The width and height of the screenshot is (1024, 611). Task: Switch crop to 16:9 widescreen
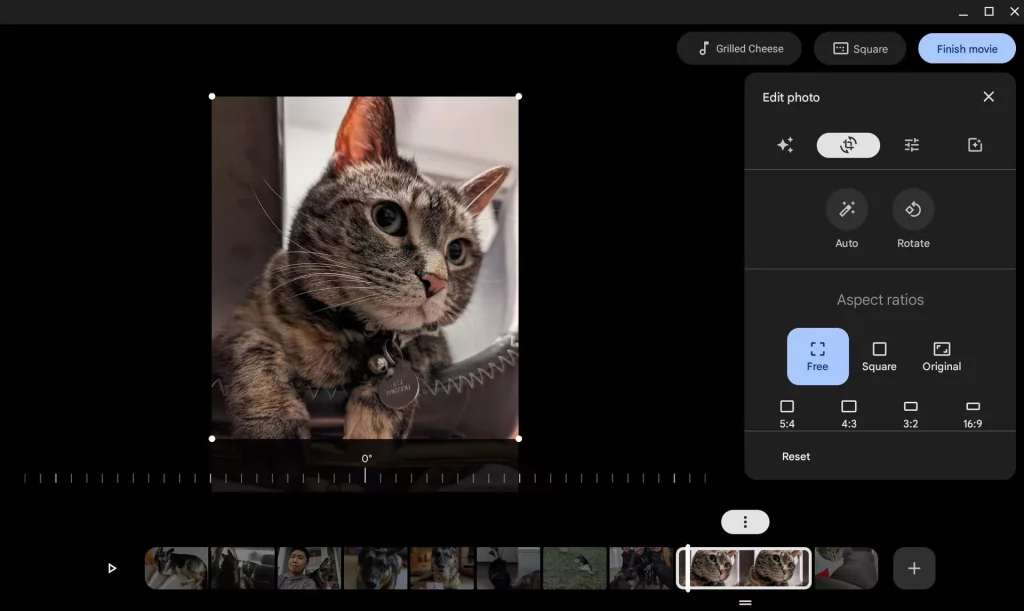click(972, 412)
